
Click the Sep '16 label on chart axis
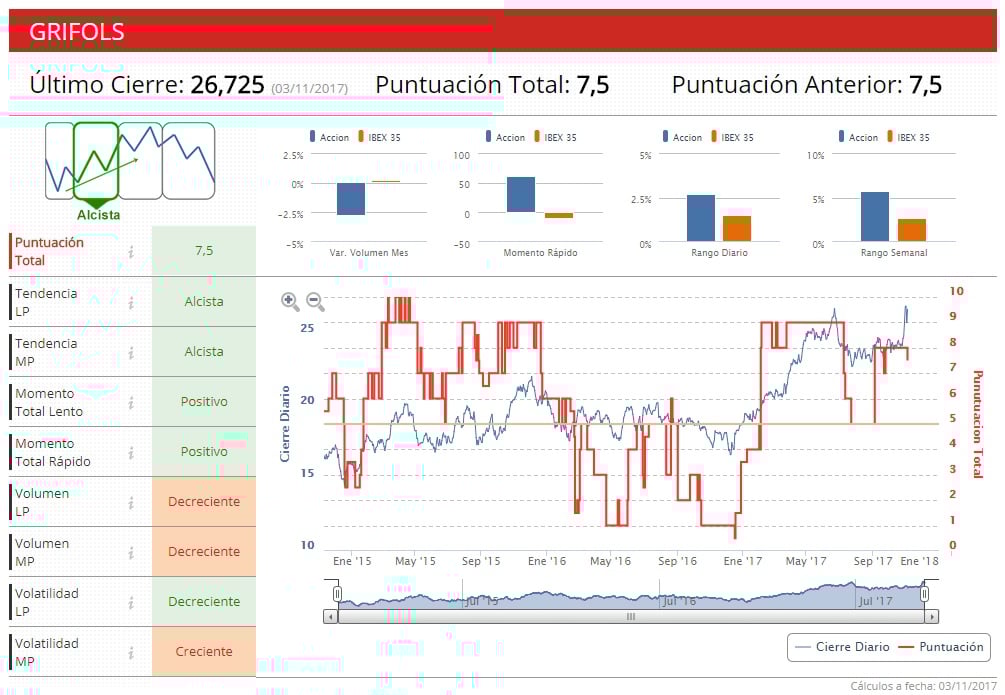[677, 561]
